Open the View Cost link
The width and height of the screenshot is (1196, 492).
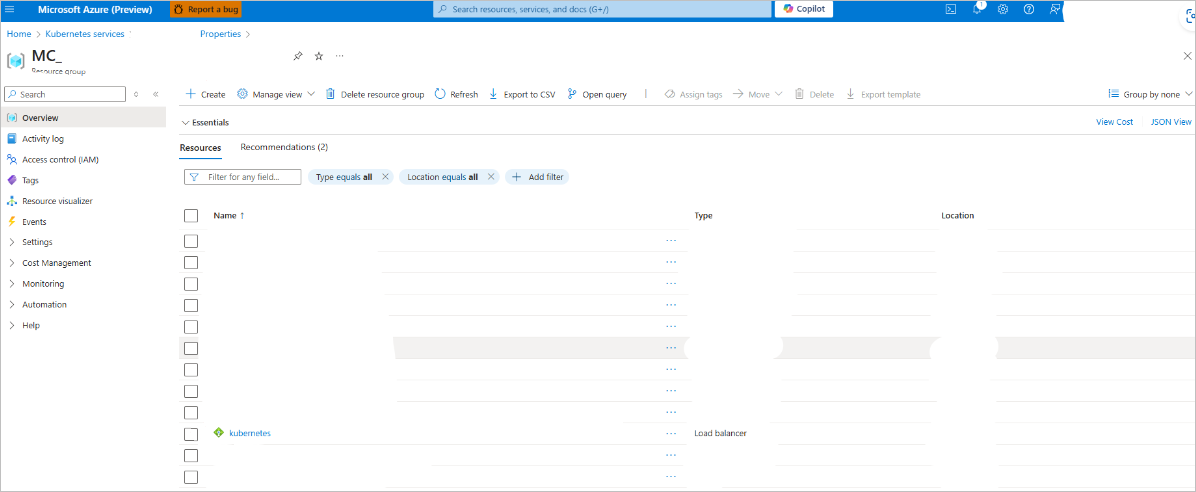[1114, 122]
